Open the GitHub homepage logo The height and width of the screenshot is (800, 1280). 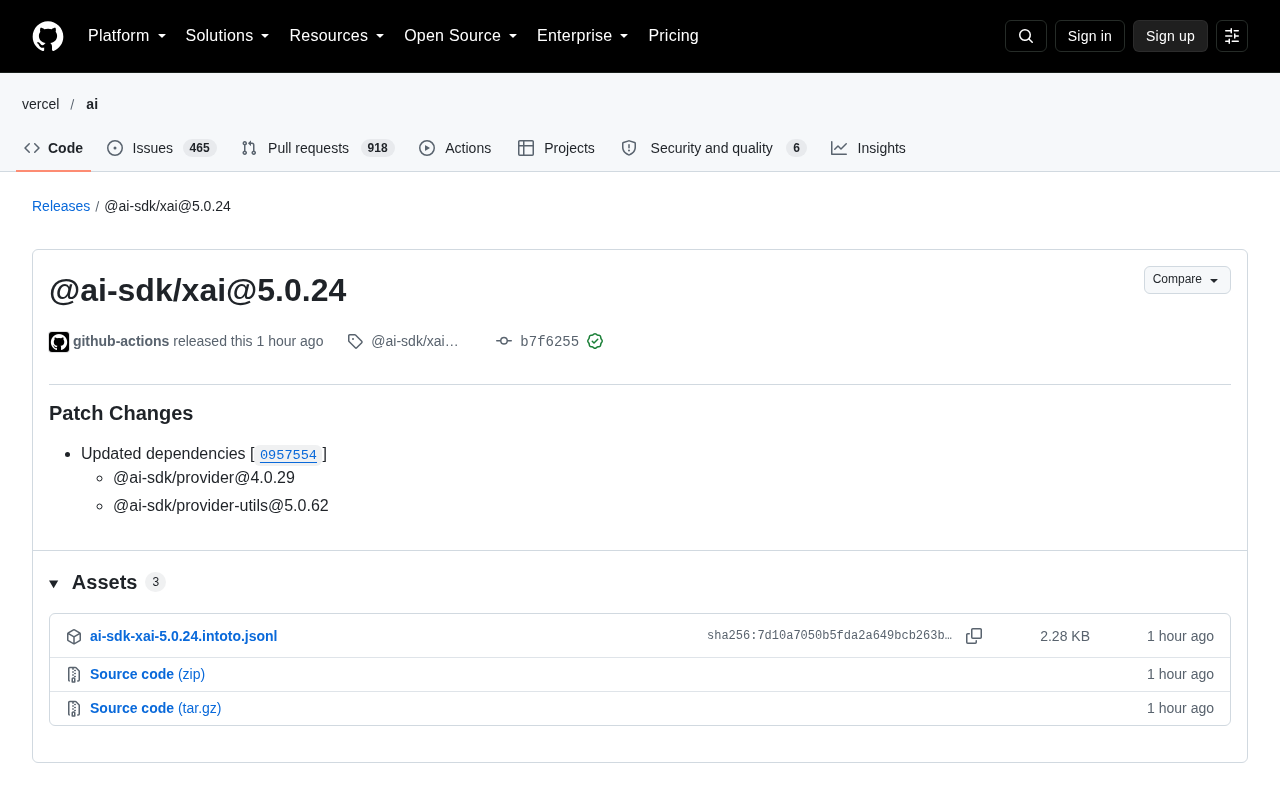point(48,36)
